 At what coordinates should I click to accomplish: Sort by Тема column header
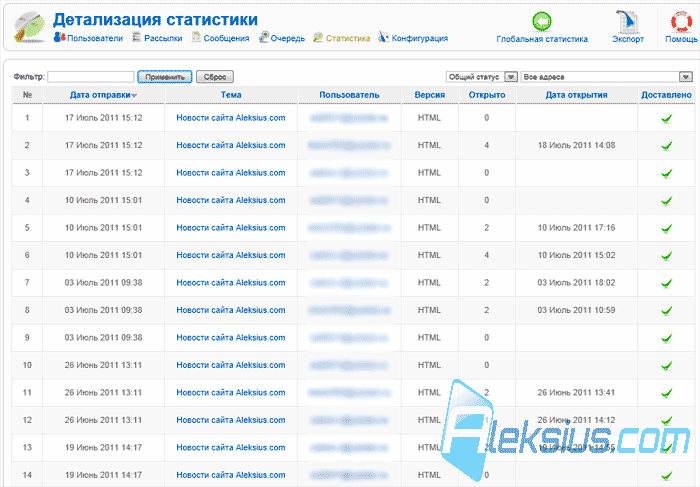point(231,95)
